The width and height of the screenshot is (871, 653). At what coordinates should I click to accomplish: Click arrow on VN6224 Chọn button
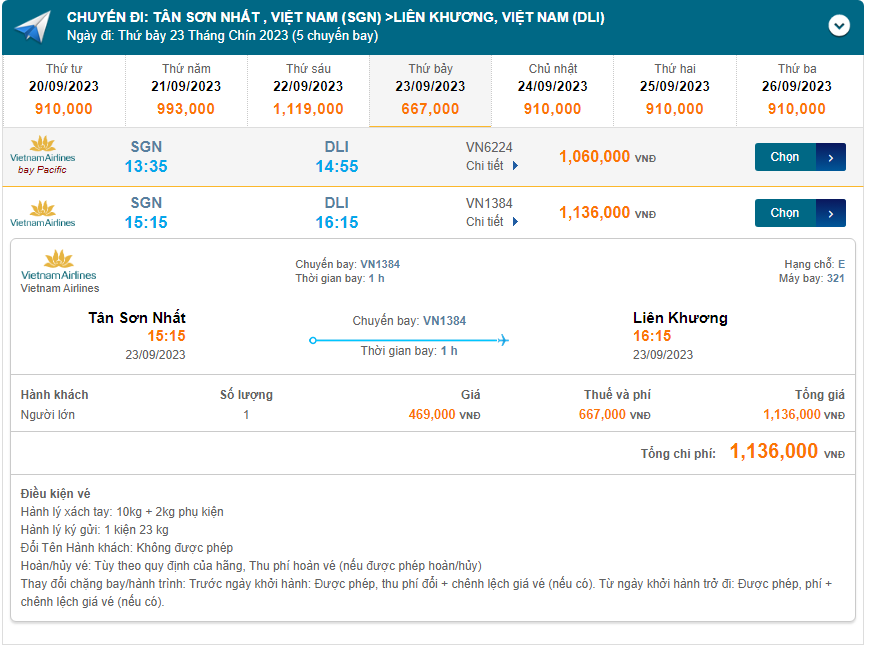pos(831,157)
